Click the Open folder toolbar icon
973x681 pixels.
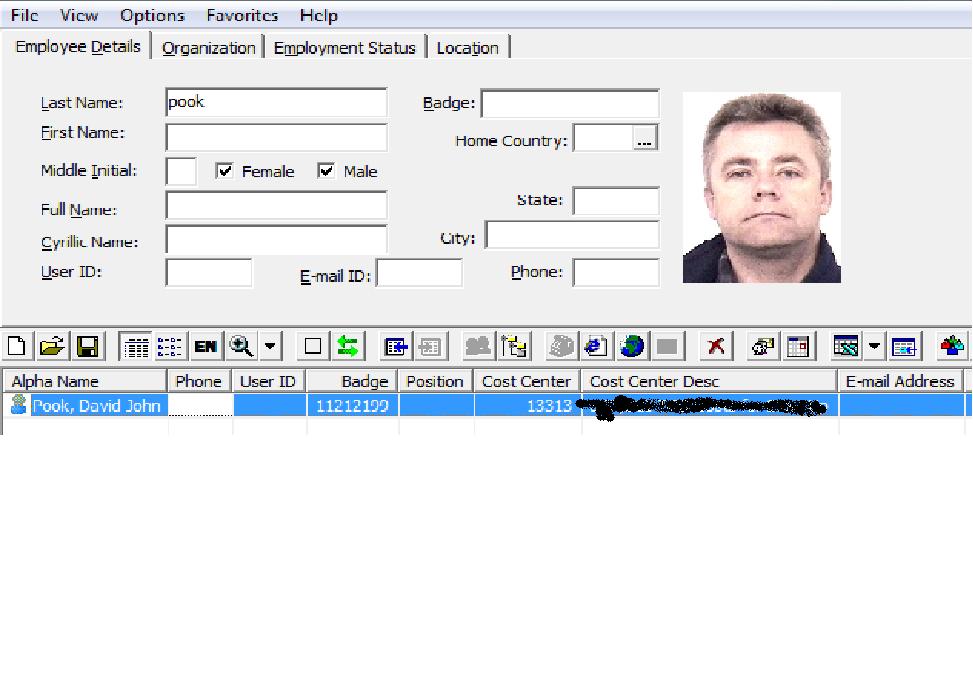coord(52,347)
